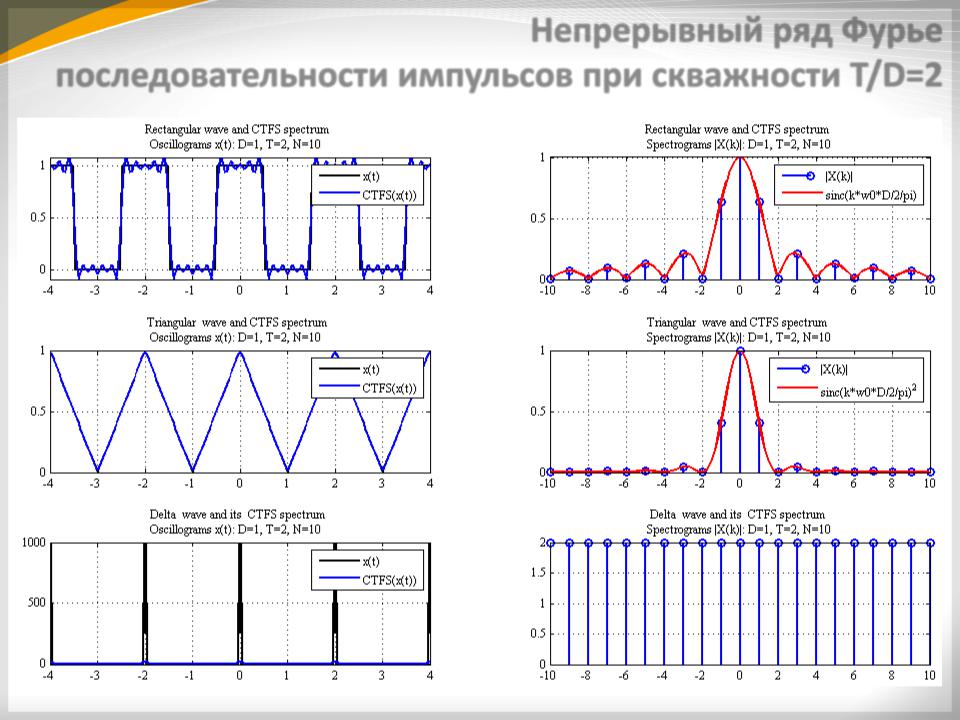Click "x(t)" in the delta oscillogram legend
Viewport: 960px width, 720px height.
pos(371,561)
